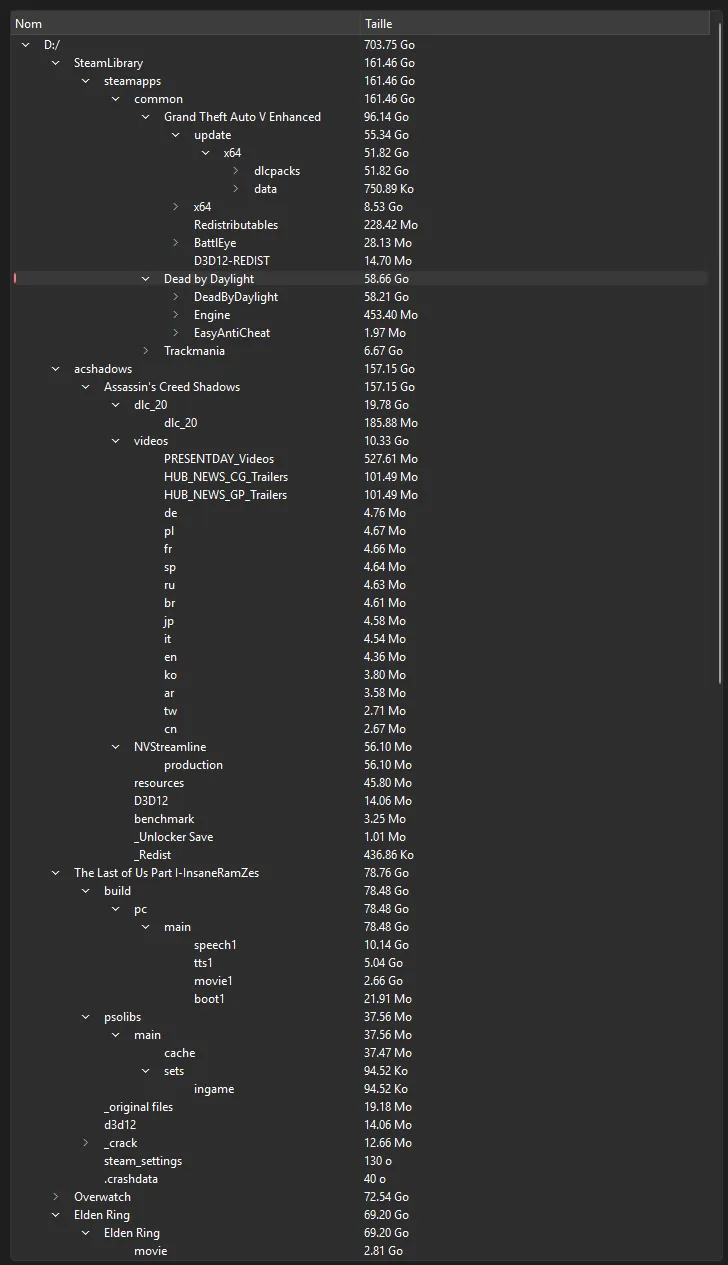Select the _Redist folder row
This screenshot has width=728, height=1265.
point(360,855)
